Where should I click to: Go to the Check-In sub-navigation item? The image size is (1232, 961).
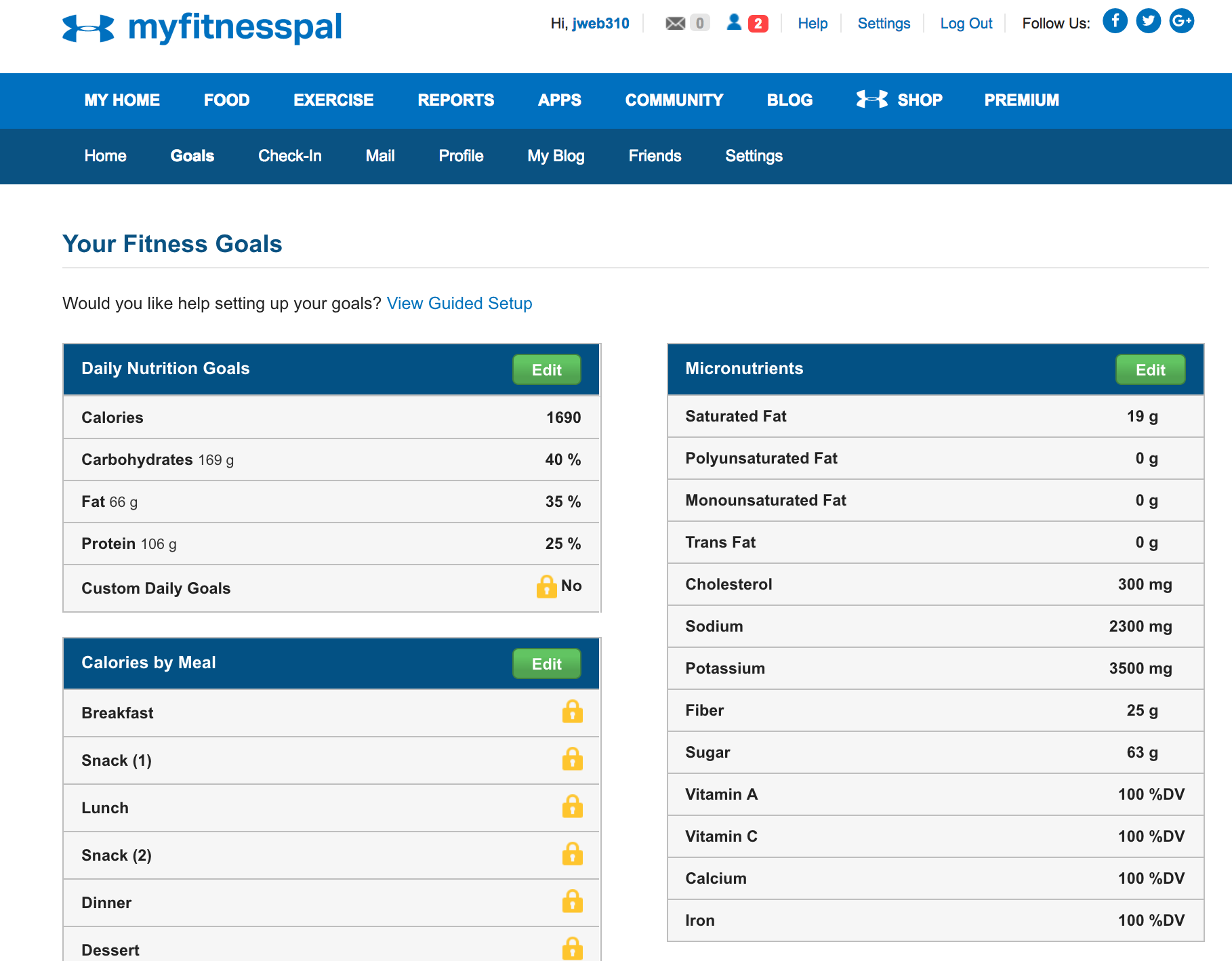(x=290, y=156)
